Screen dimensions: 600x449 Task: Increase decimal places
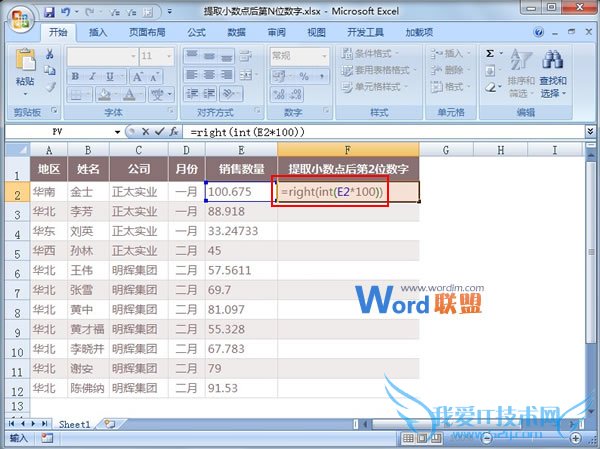coord(279,94)
